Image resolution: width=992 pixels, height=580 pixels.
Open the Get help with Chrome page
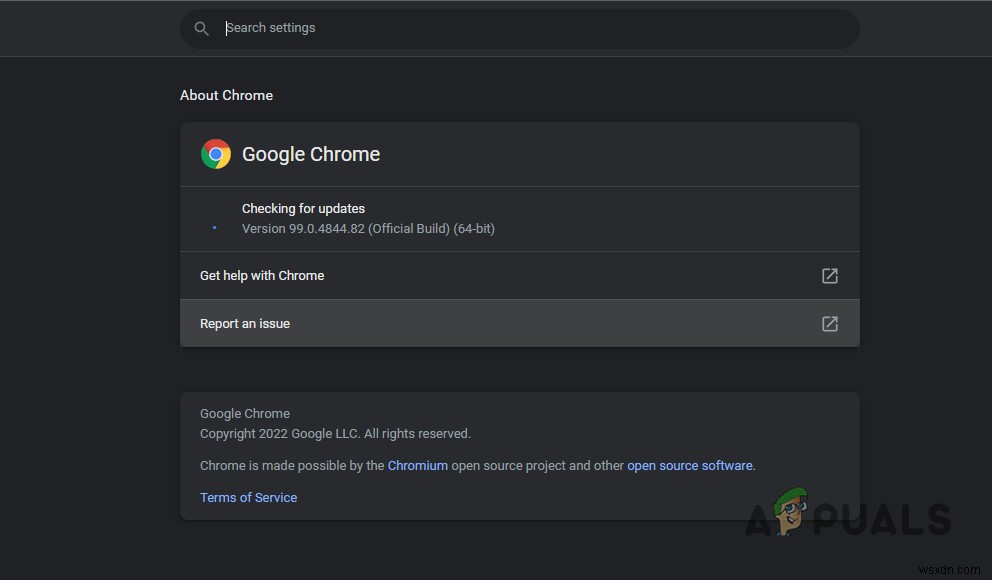click(262, 275)
